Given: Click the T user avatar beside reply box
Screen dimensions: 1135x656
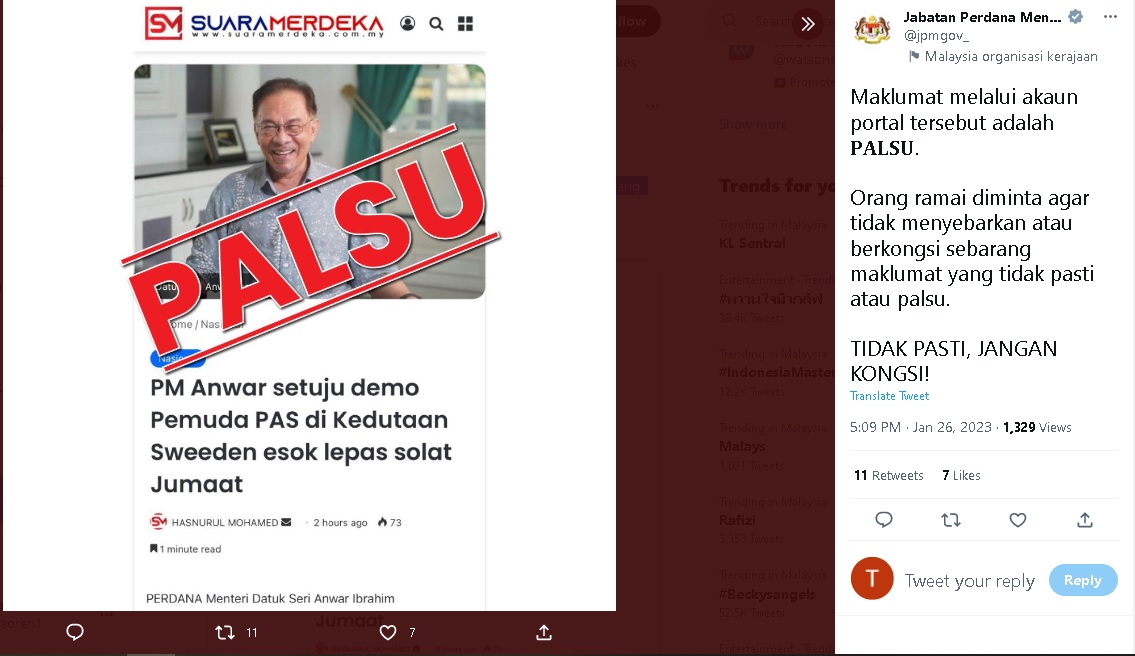Looking at the screenshot, I should 872,579.
